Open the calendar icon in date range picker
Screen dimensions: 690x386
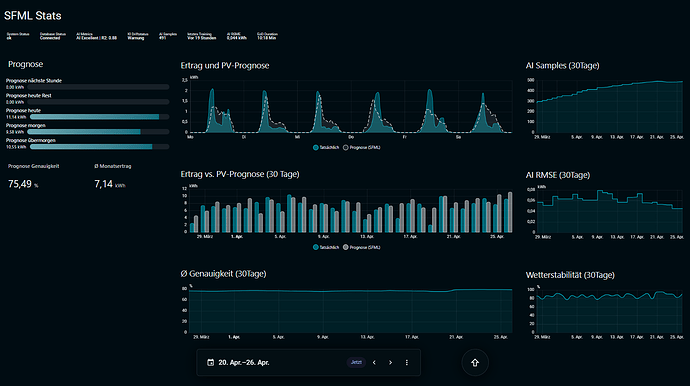(x=210, y=363)
